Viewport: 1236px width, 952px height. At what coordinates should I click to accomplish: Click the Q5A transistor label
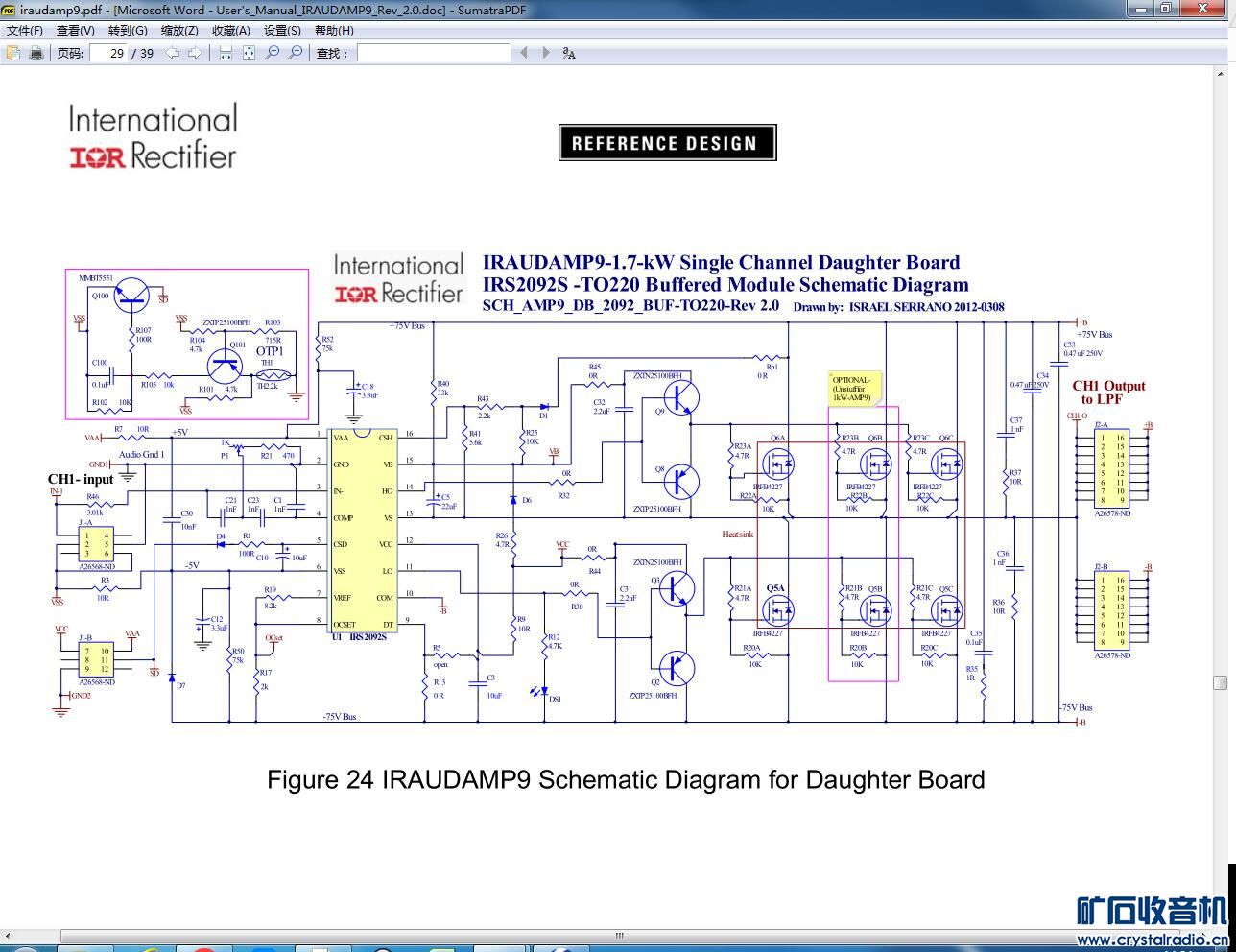pos(775,588)
